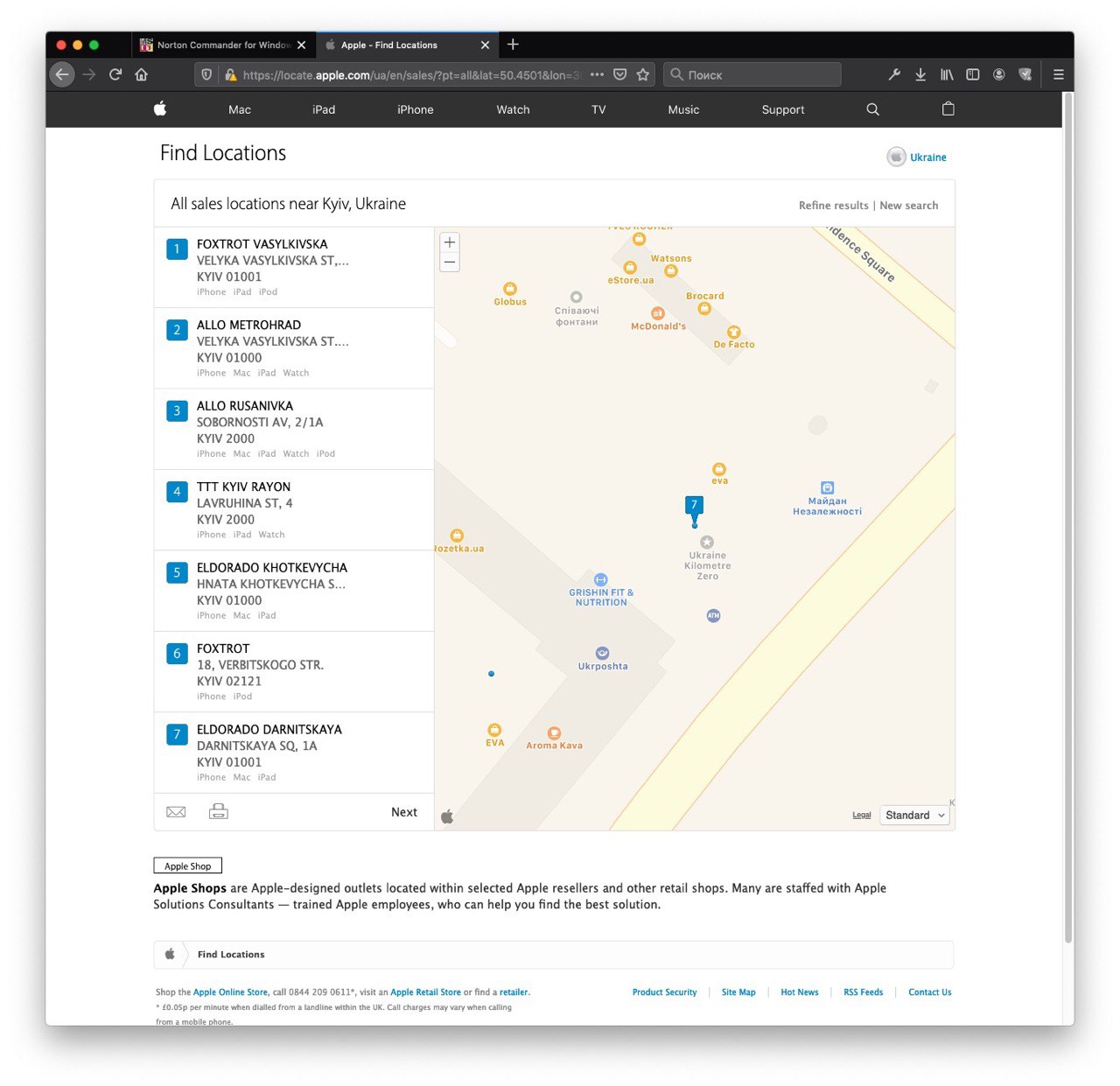
Task: Toggle the sidebar view icon
Action: pyautogui.click(x=972, y=75)
